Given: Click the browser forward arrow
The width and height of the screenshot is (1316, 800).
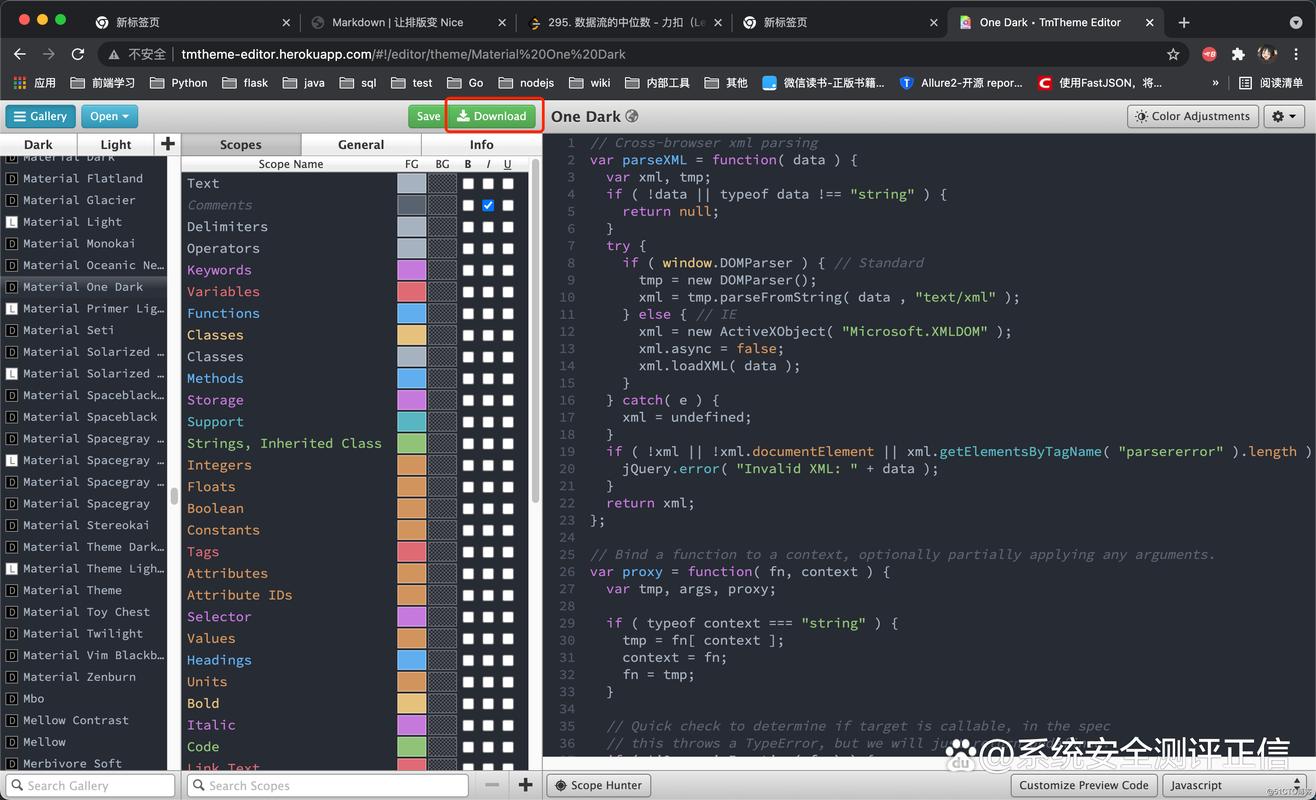Looking at the screenshot, I should (49, 54).
